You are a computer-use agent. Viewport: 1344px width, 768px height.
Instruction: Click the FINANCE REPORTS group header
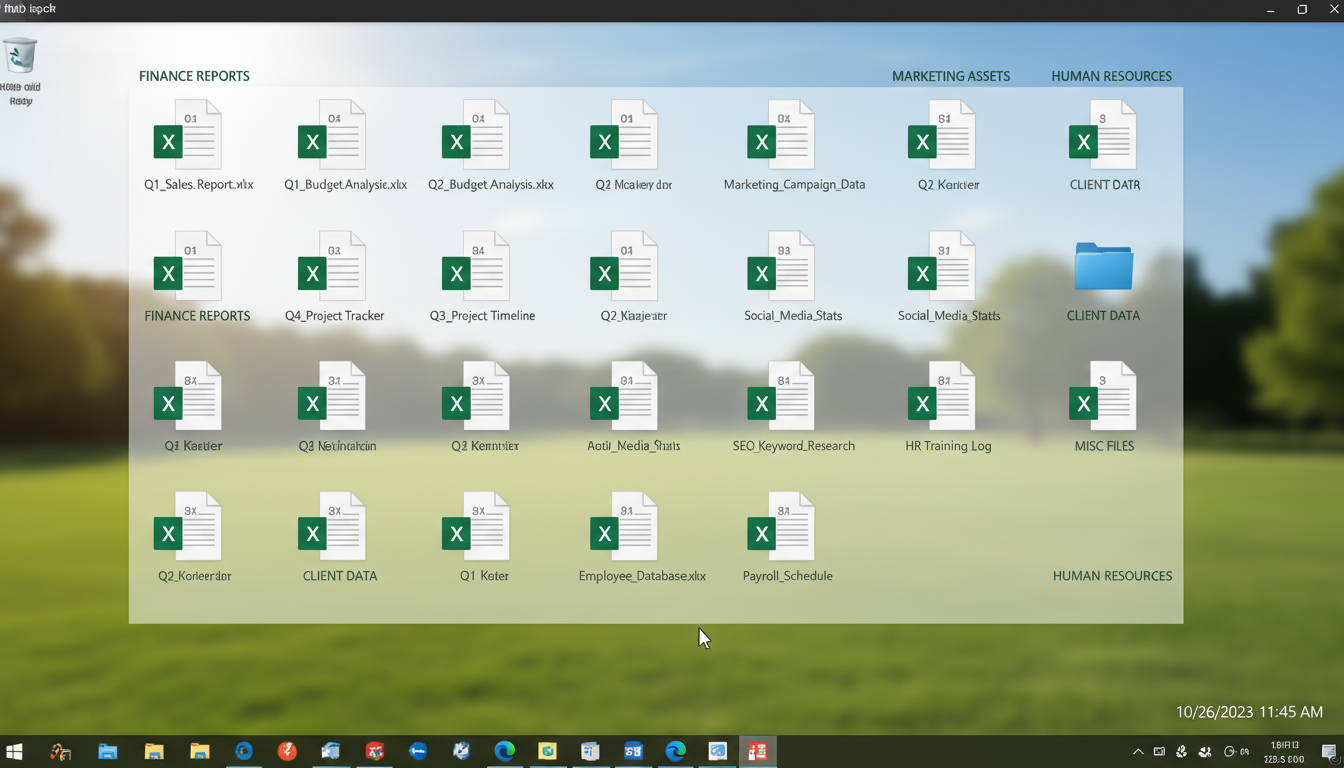click(x=194, y=76)
